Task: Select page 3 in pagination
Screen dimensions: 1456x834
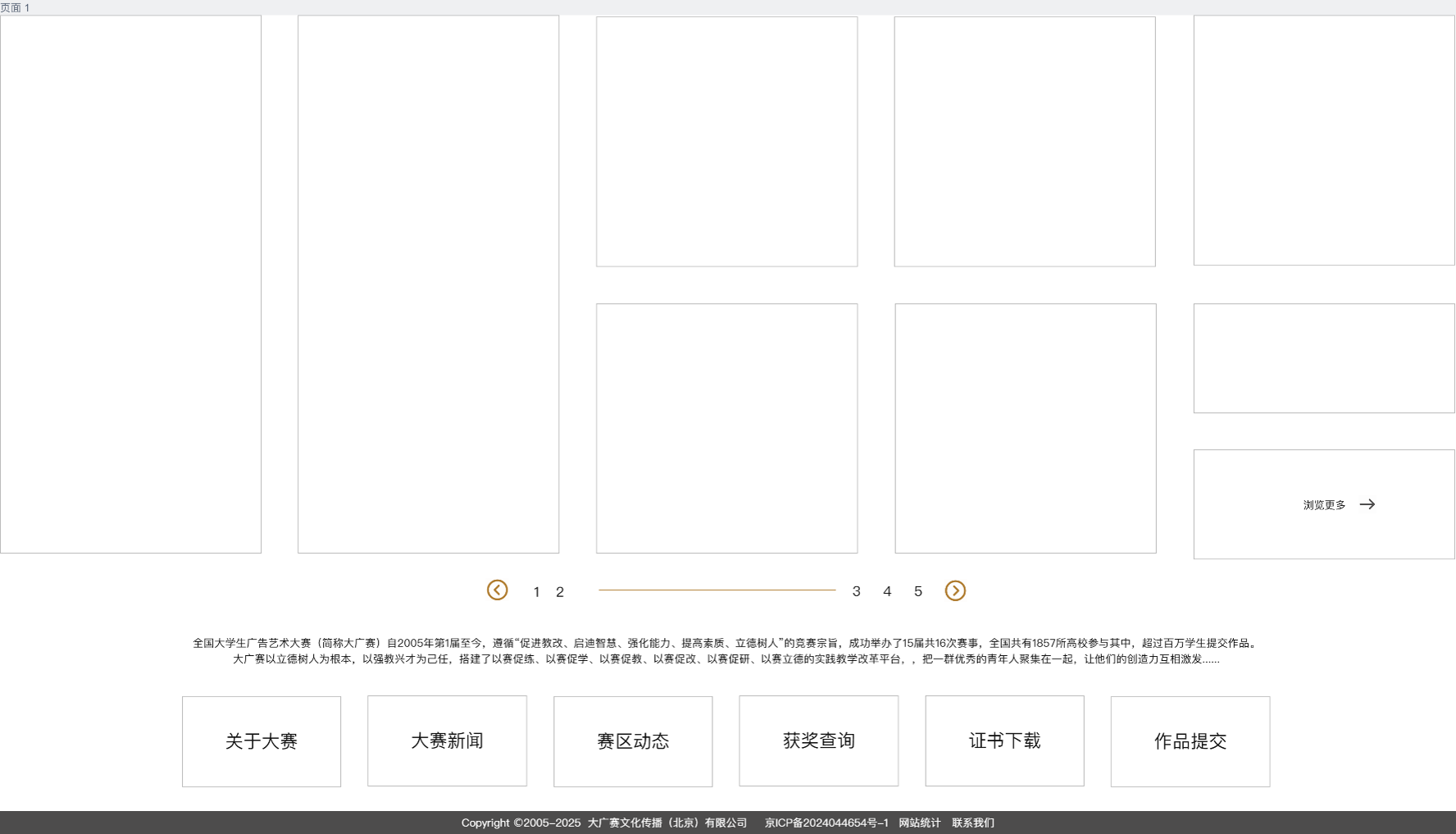Action: tap(856, 591)
